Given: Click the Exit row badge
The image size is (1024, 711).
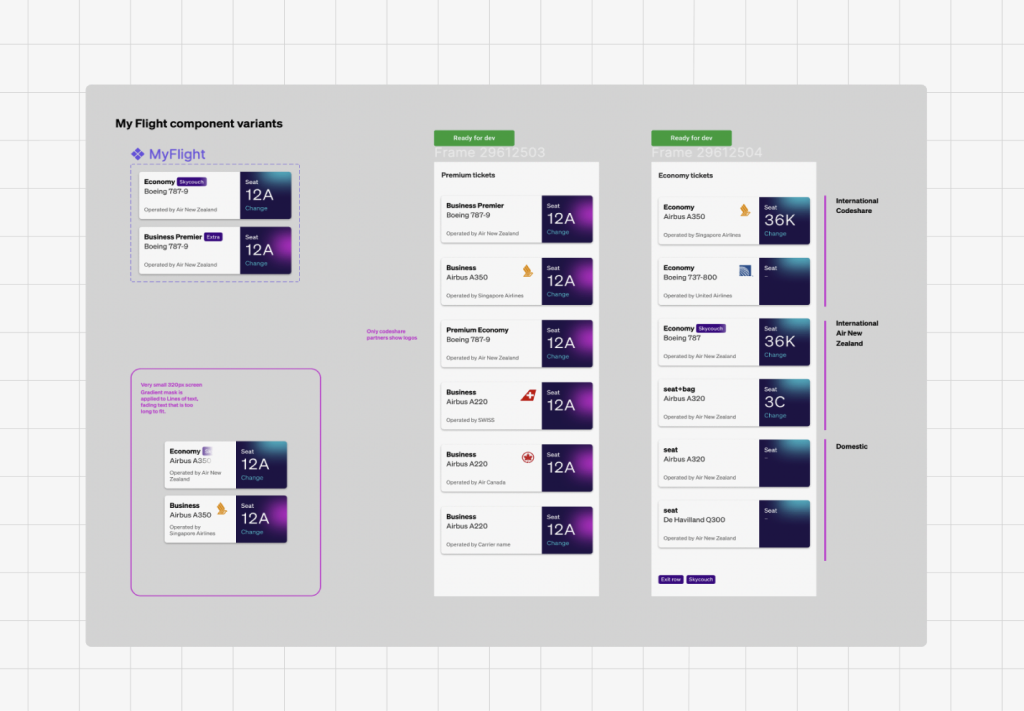Looking at the screenshot, I should point(671,579).
